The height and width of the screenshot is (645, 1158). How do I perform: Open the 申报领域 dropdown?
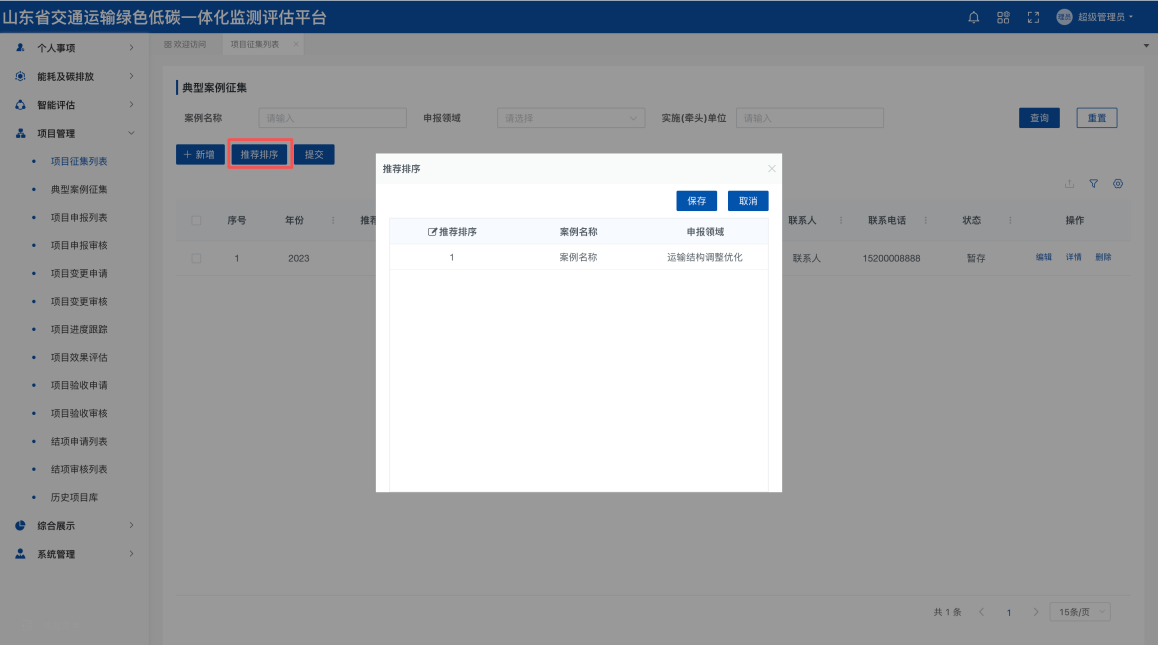pos(571,118)
